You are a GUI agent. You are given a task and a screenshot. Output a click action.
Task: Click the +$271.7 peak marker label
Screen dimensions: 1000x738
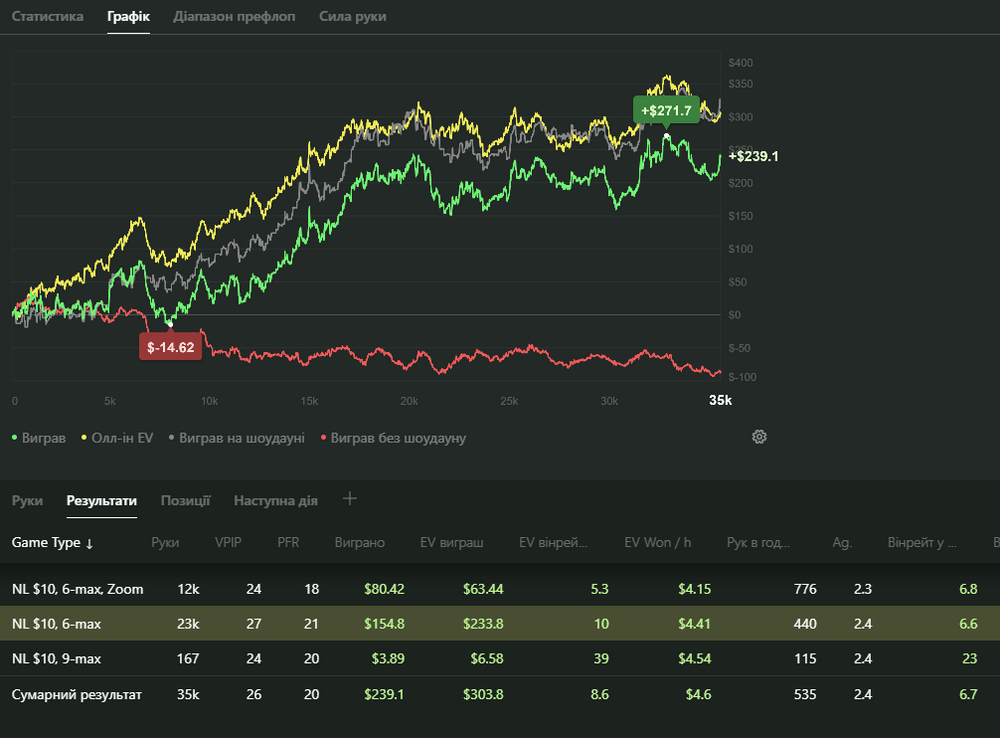click(x=667, y=110)
